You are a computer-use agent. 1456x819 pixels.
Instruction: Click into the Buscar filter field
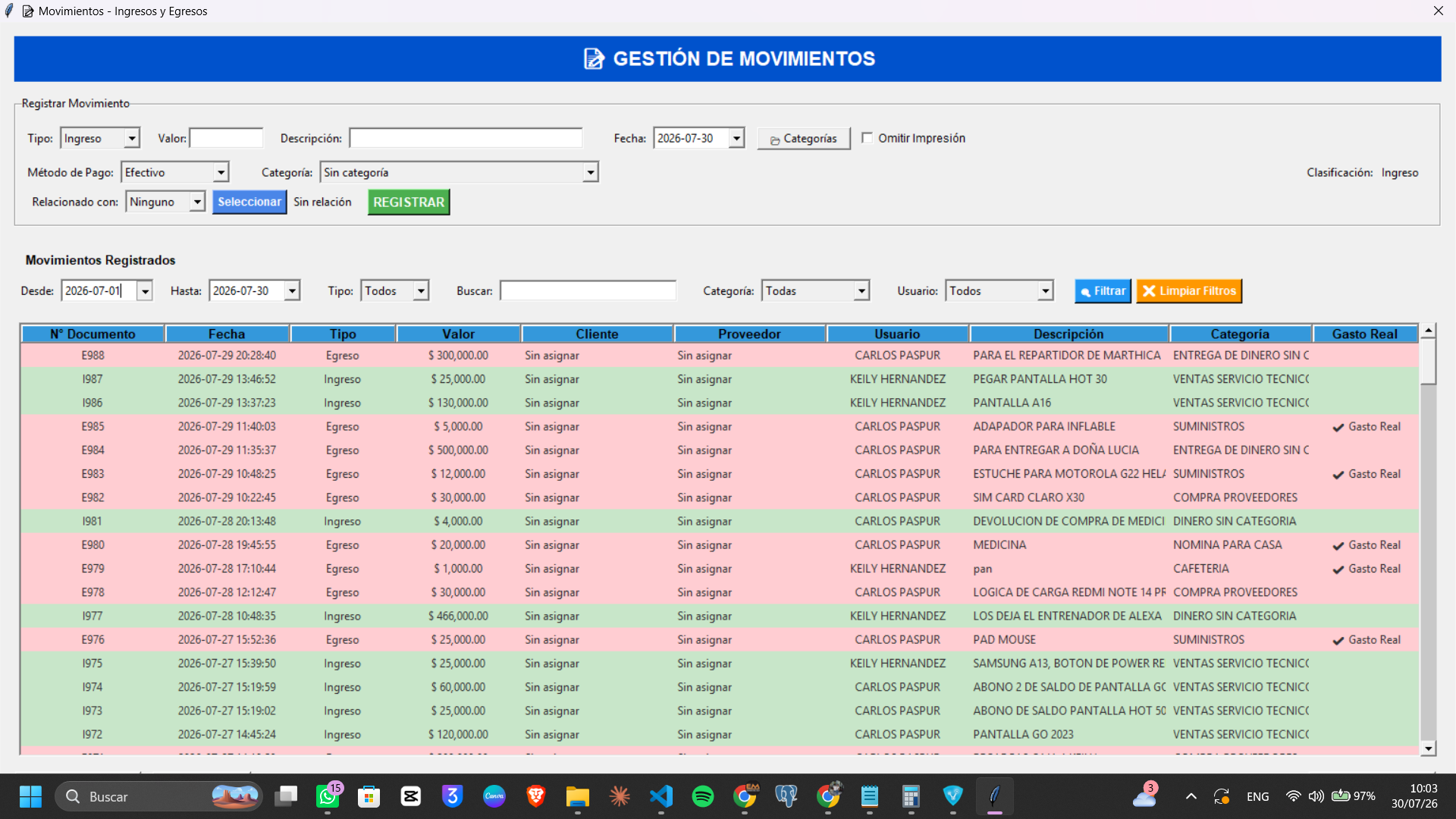point(588,291)
